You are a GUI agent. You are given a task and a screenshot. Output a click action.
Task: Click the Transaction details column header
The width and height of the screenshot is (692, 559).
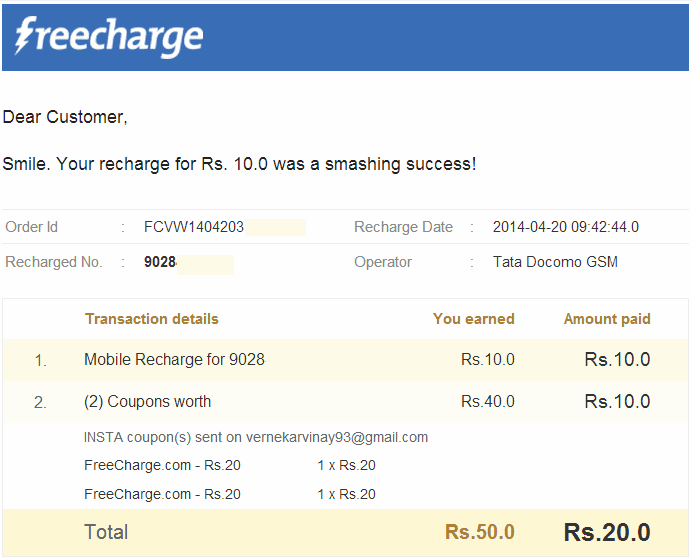151,319
